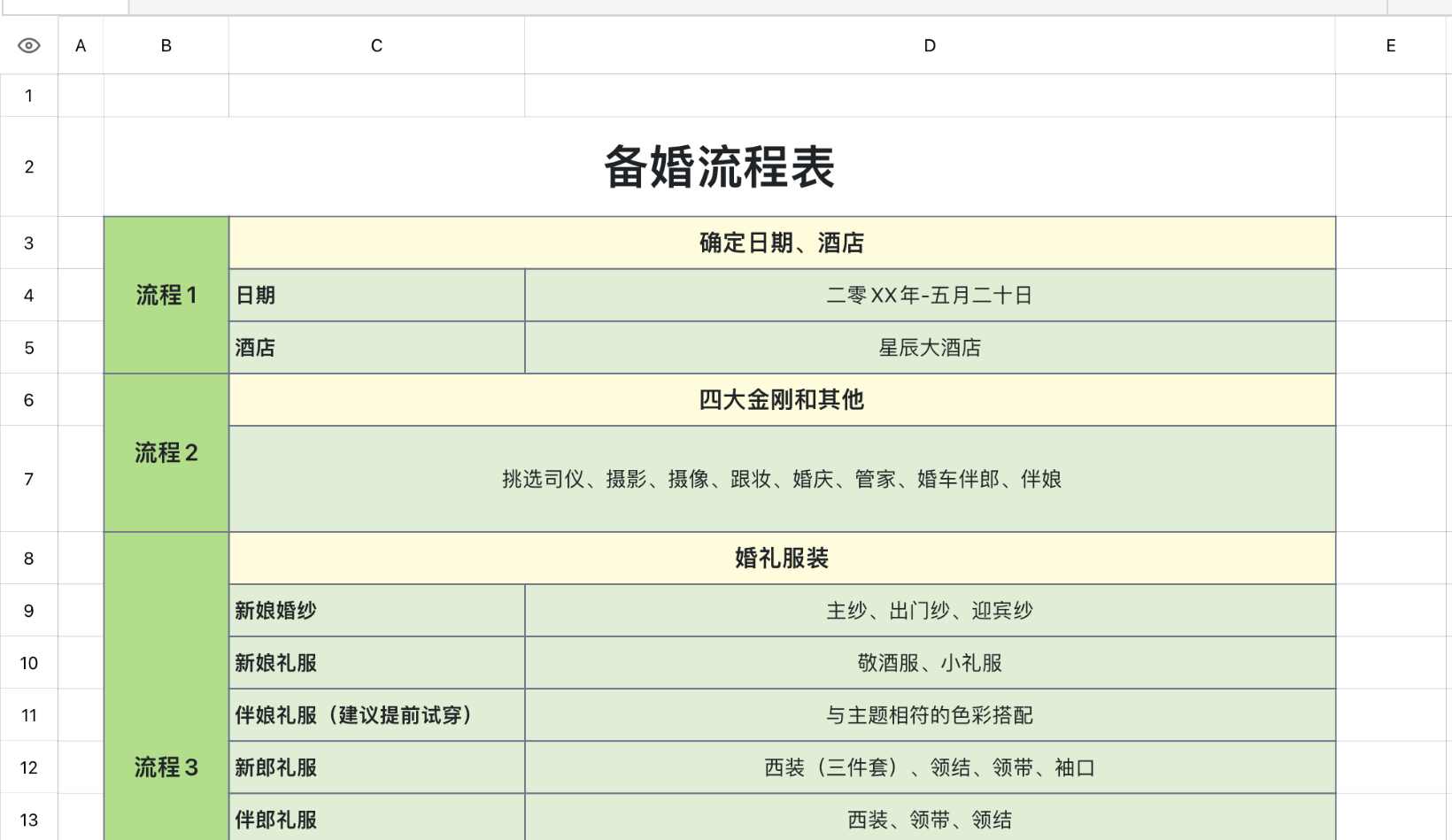Image resolution: width=1452 pixels, height=840 pixels.
Task: Toggle the eye visibility icon in corner
Action: [28, 45]
